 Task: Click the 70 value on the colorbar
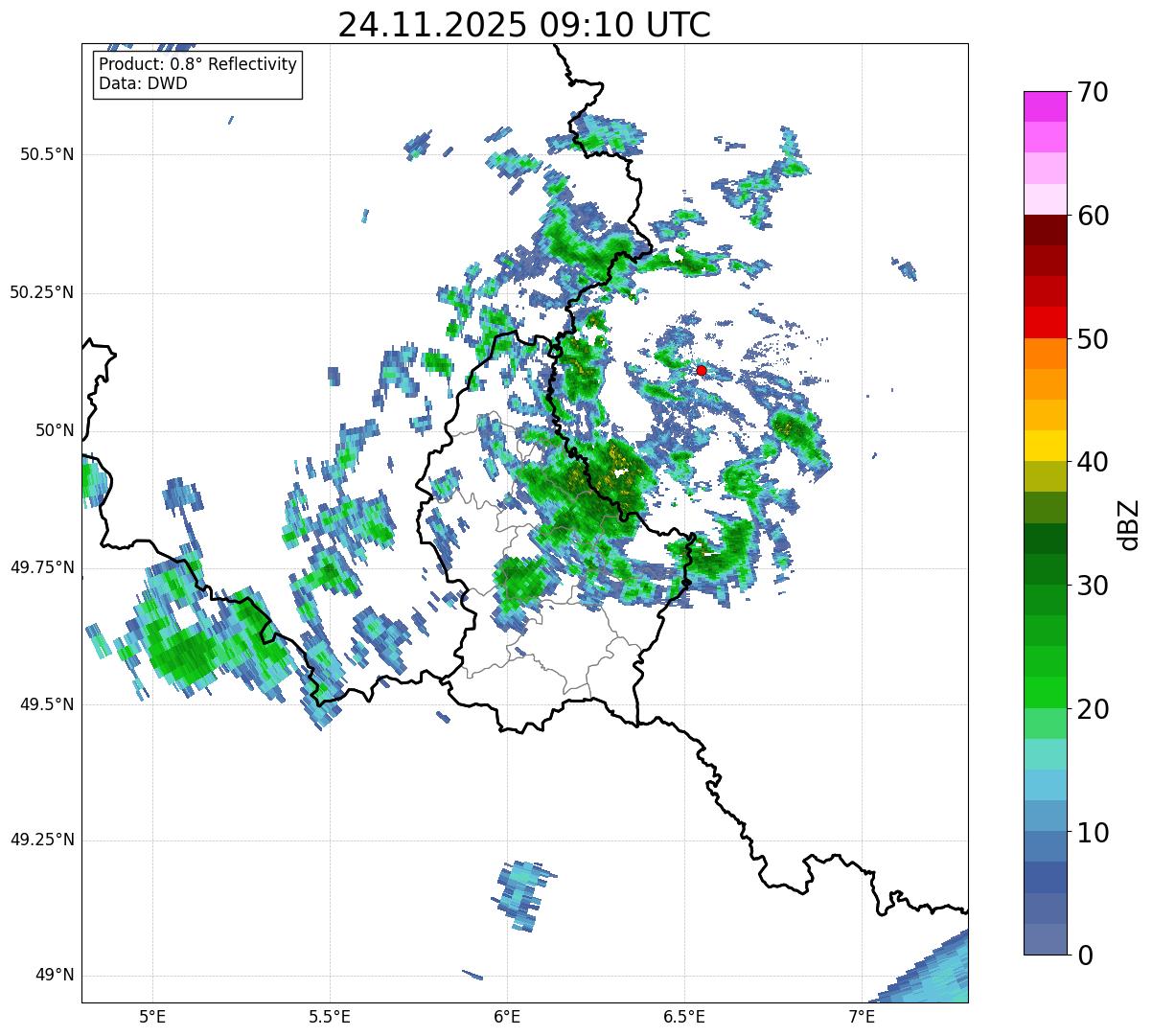coord(1094,92)
